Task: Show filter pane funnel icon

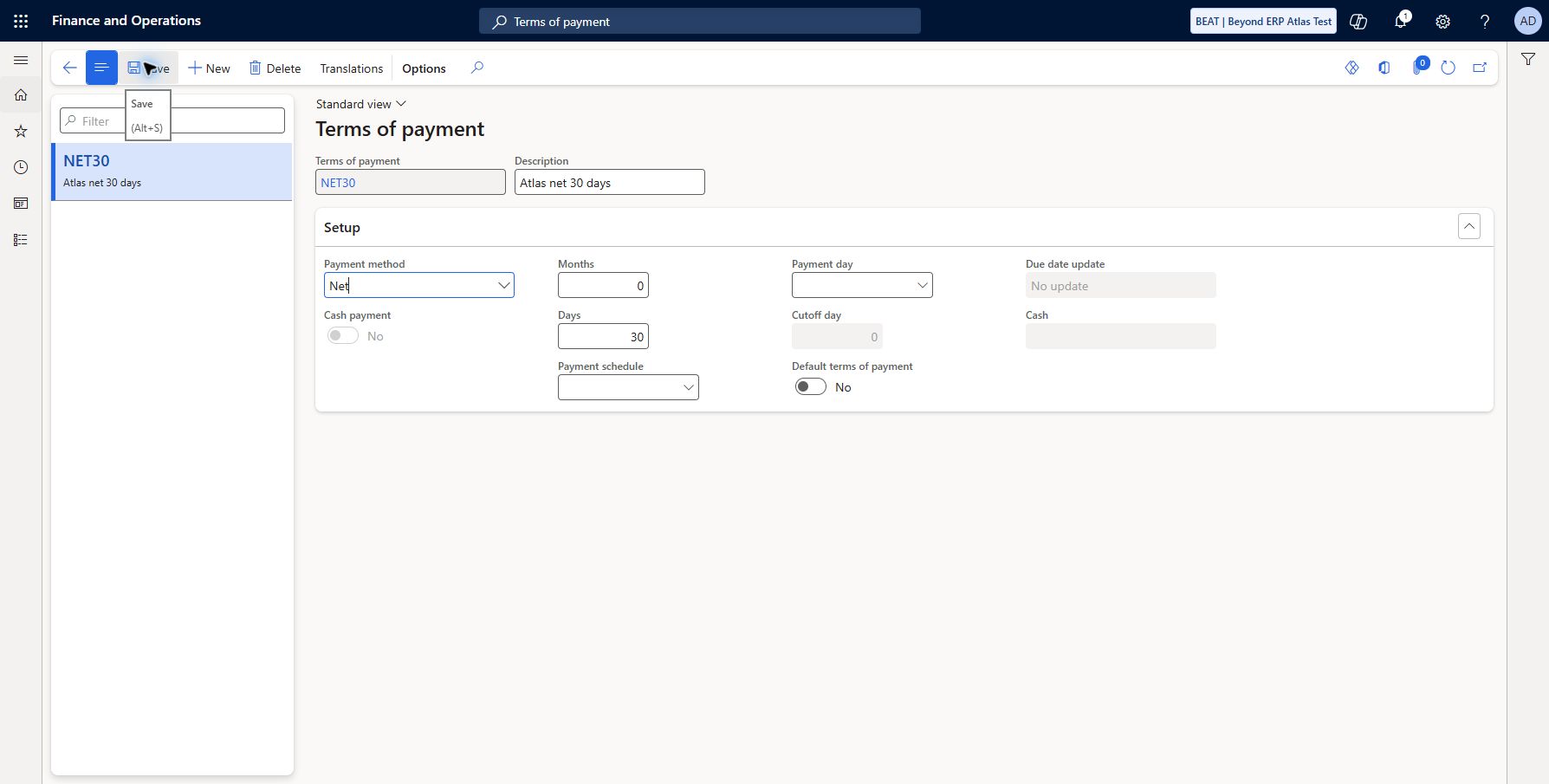Action: (1528, 59)
